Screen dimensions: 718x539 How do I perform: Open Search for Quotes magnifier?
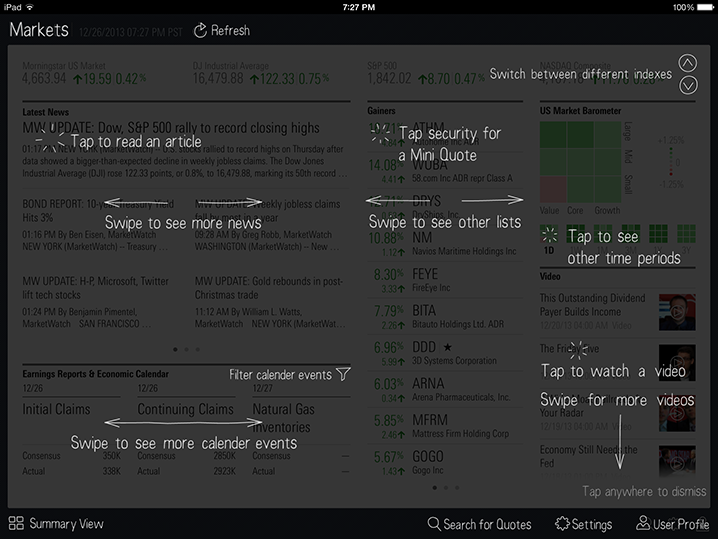[x=433, y=523]
